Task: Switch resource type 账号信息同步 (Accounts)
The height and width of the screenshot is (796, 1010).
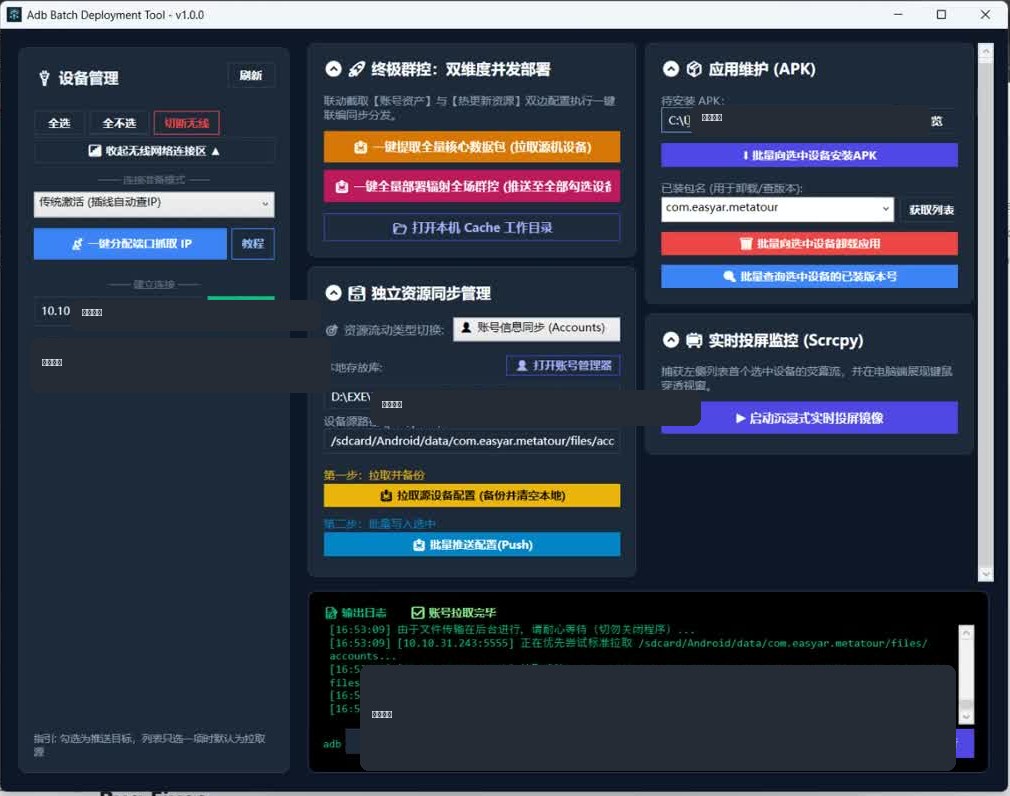Action: pos(537,328)
